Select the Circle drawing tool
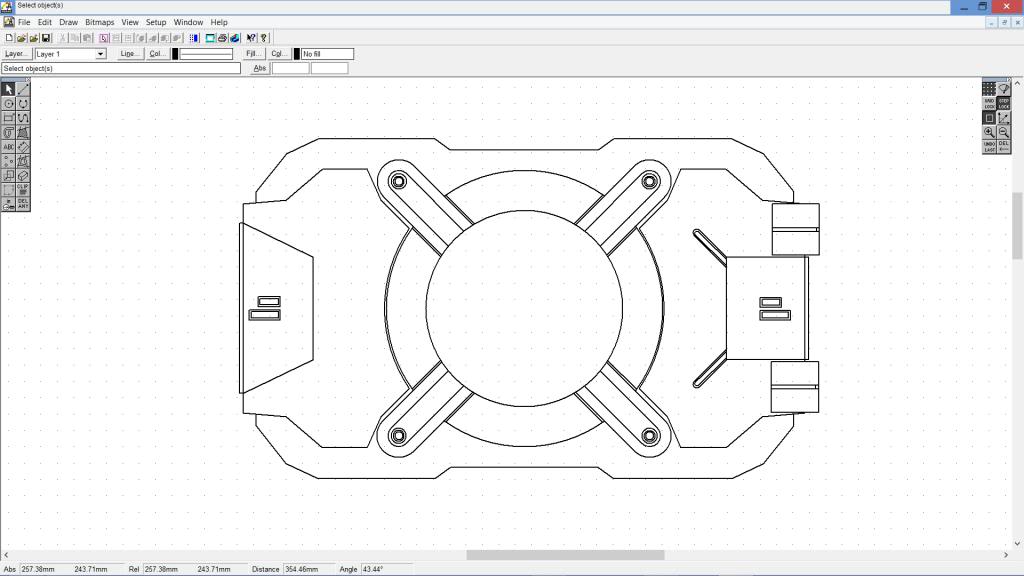1024x576 pixels. click(x=8, y=104)
